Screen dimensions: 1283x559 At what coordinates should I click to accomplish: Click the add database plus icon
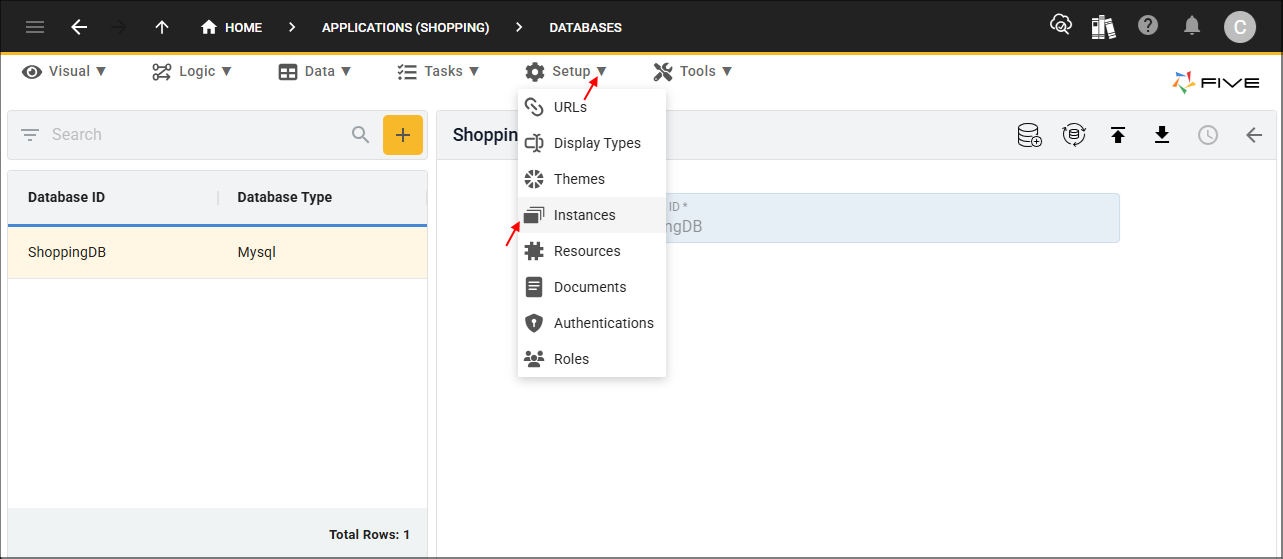pyautogui.click(x=403, y=135)
